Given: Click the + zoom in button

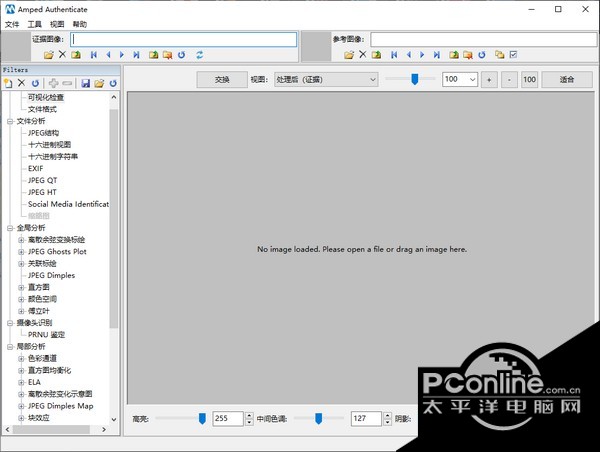Looking at the screenshot, I should [489, 80].
